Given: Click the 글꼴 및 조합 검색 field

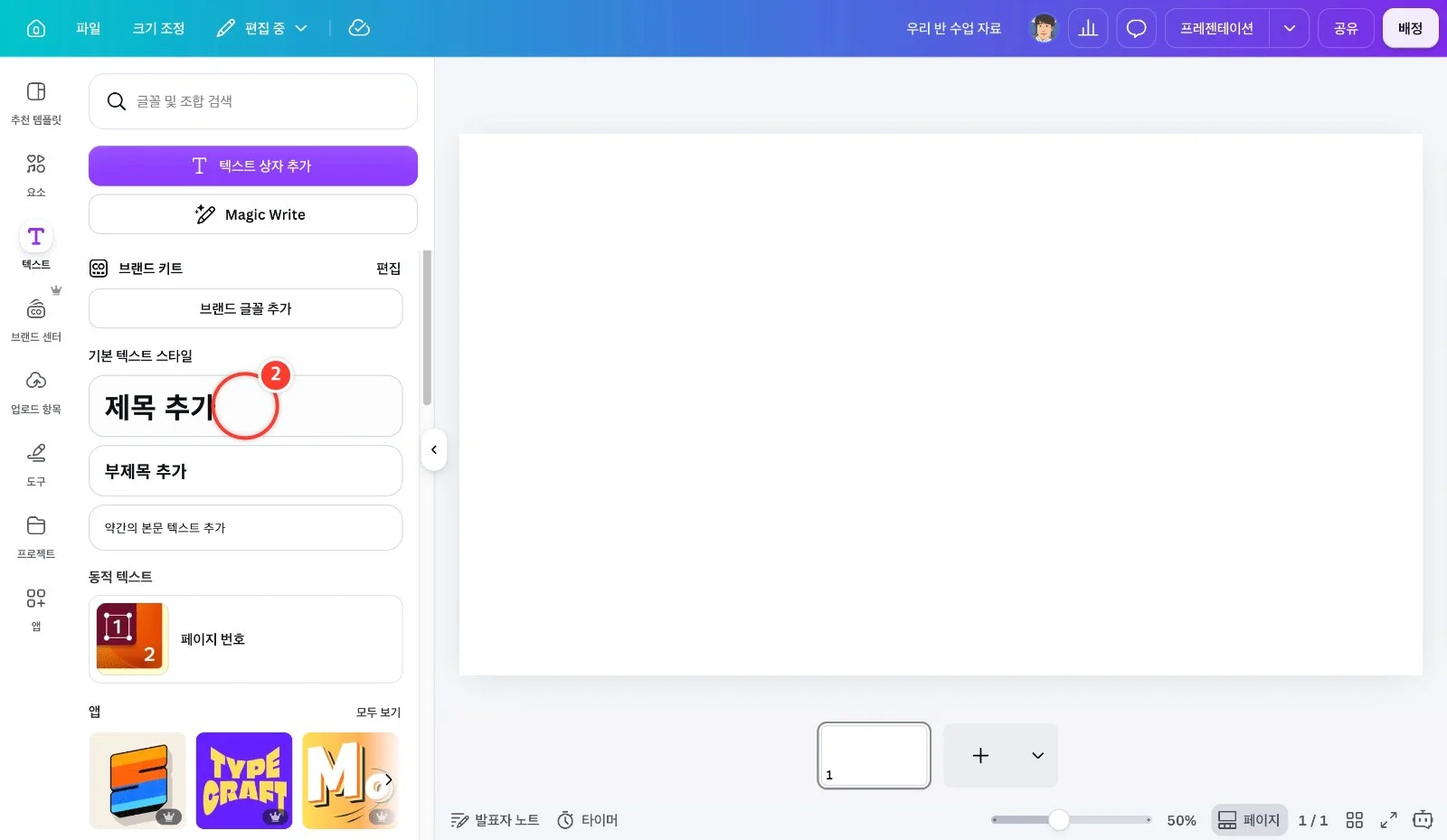Looking at the screenshot, I should coord(253,101).
